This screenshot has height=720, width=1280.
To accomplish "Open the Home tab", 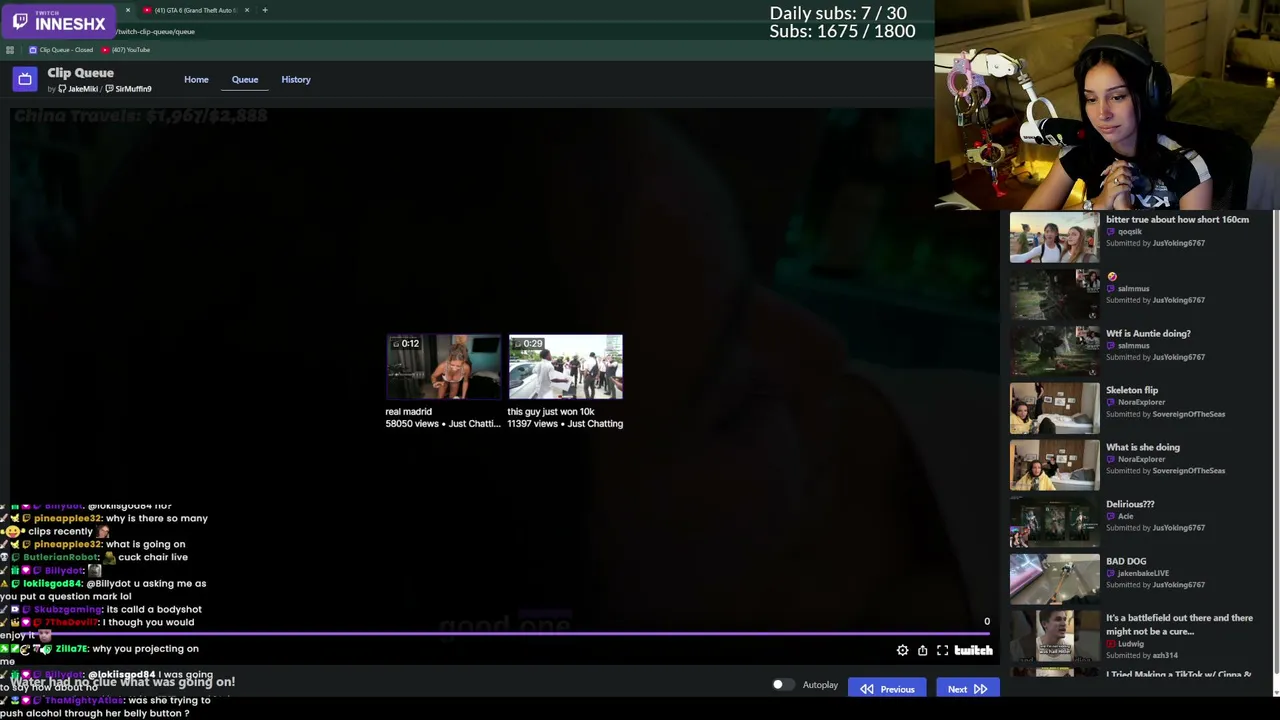I will pos(196,79).
